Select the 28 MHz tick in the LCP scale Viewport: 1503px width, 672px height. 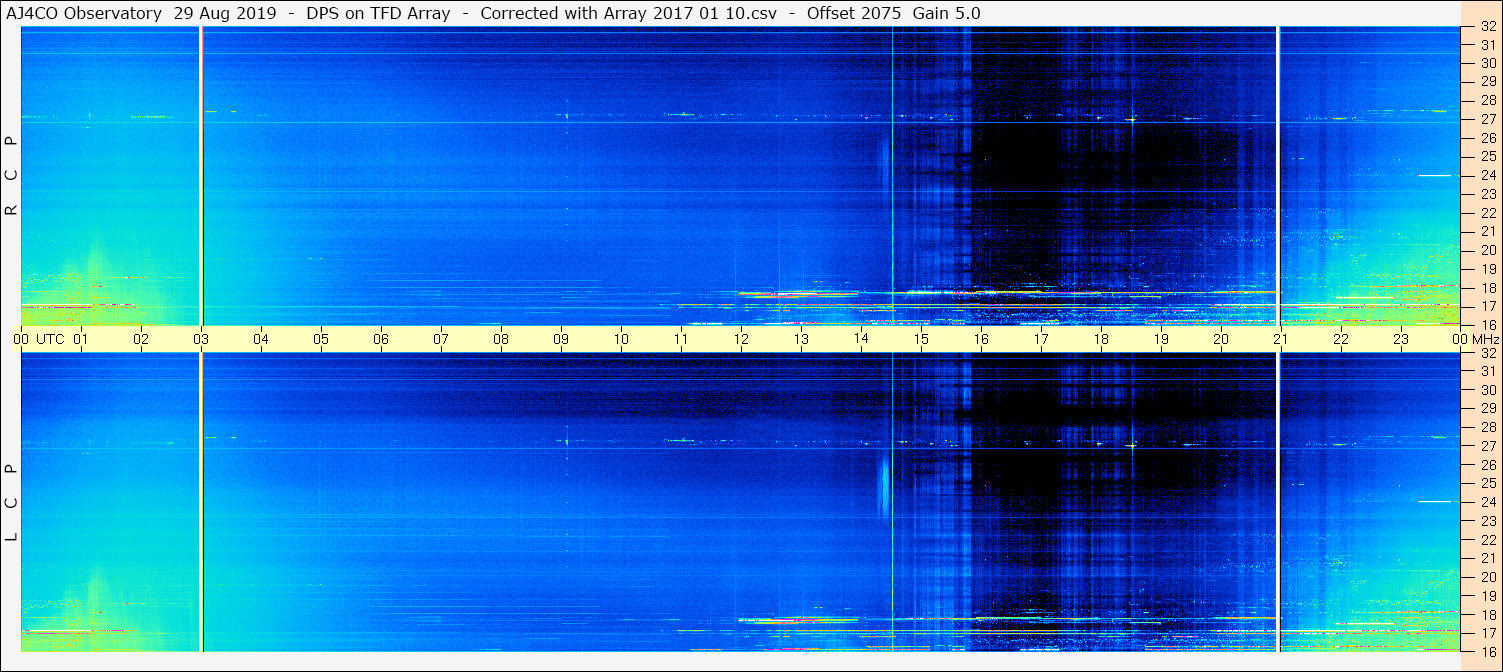point(1487,427)
